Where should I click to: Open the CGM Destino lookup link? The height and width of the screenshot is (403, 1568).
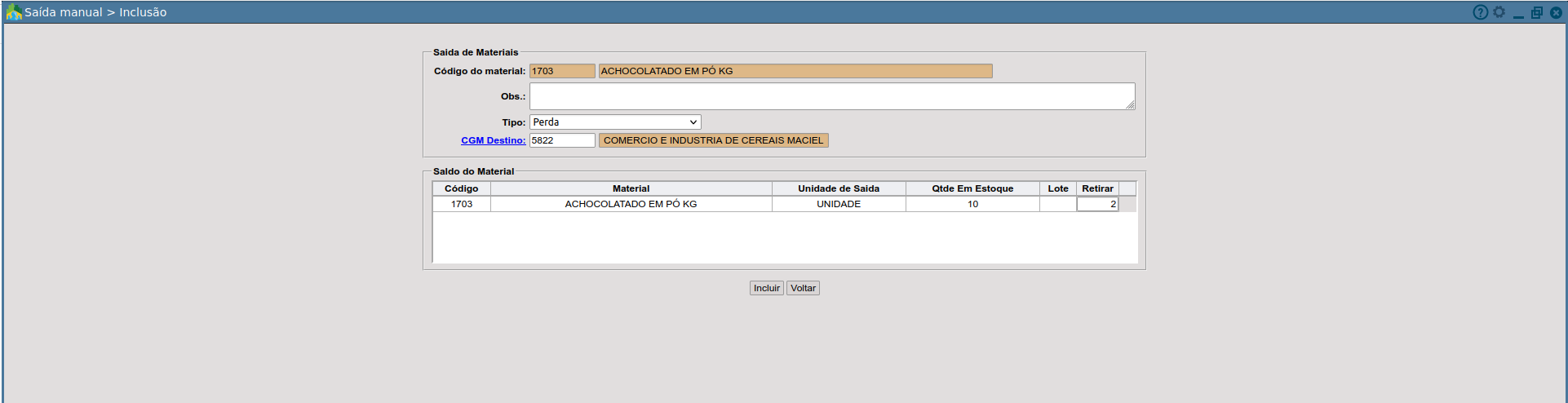pyautogui.click(x=493, y=140)
